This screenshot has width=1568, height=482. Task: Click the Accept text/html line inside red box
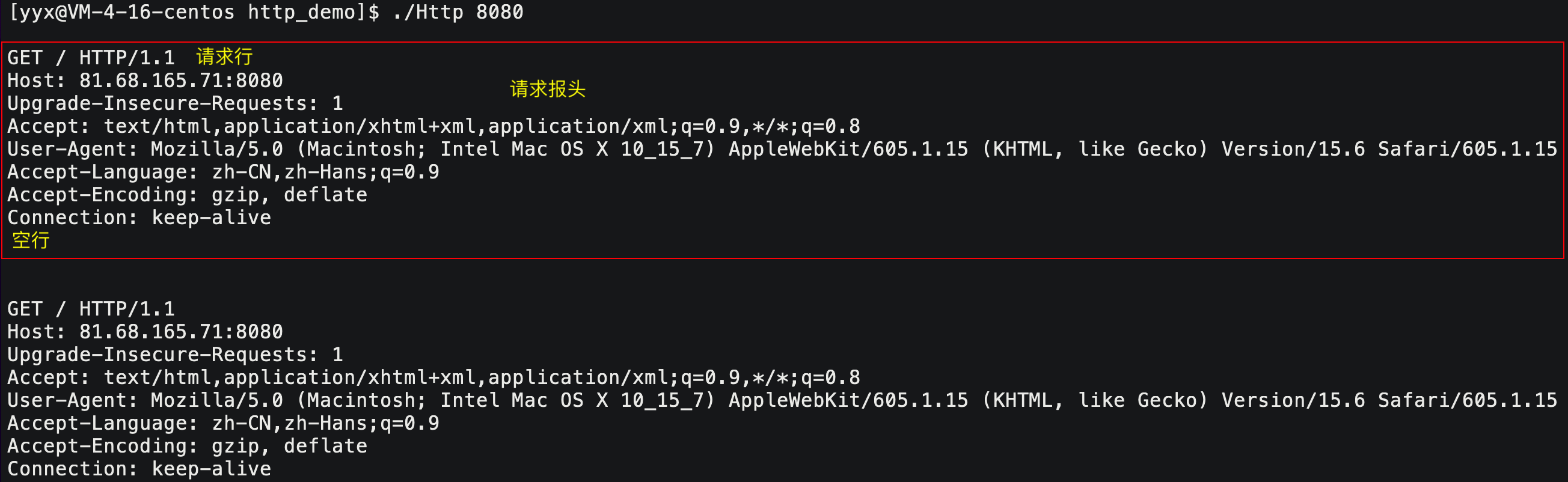pos(433,126)
